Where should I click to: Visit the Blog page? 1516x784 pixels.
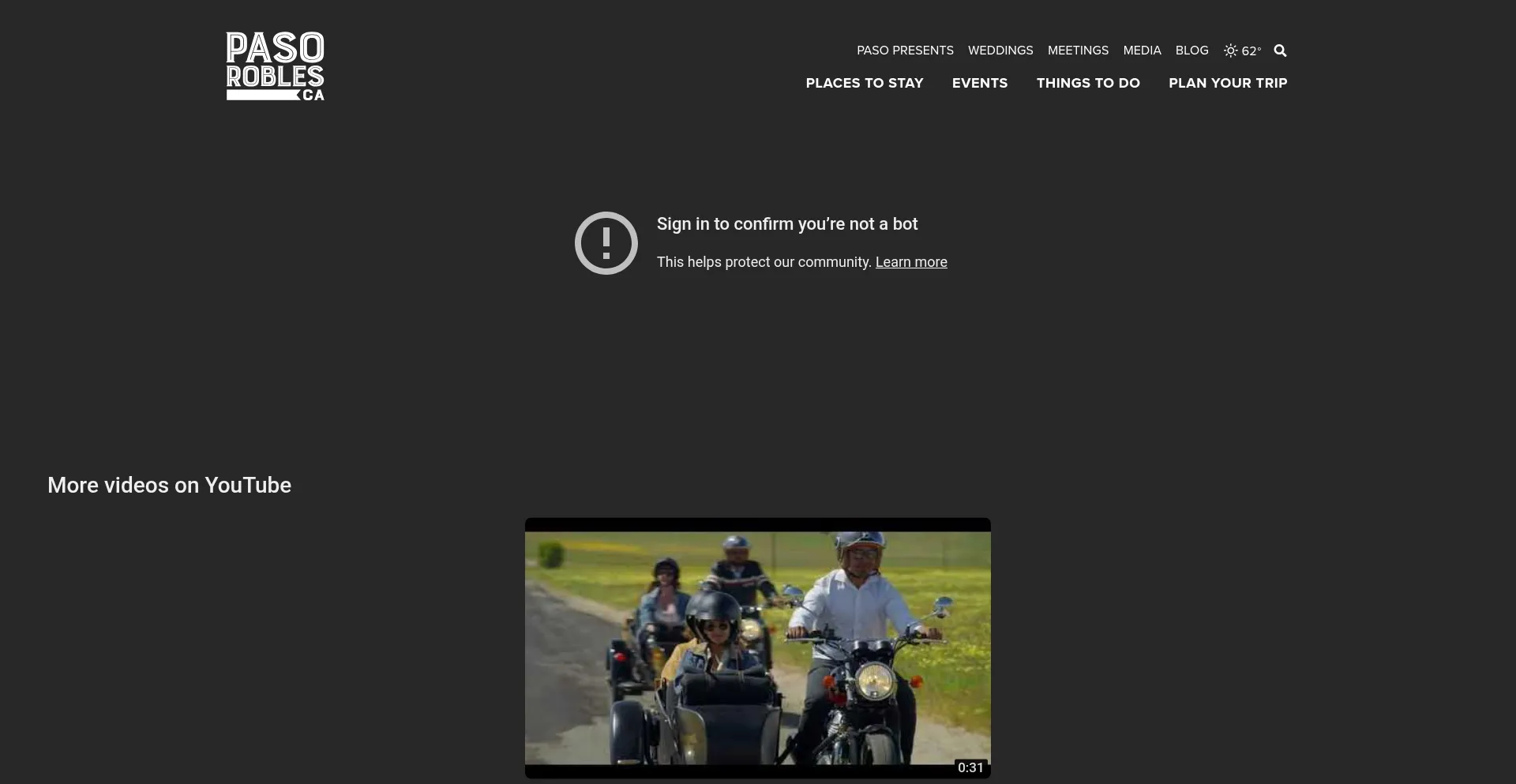(x=1191, y=51)
